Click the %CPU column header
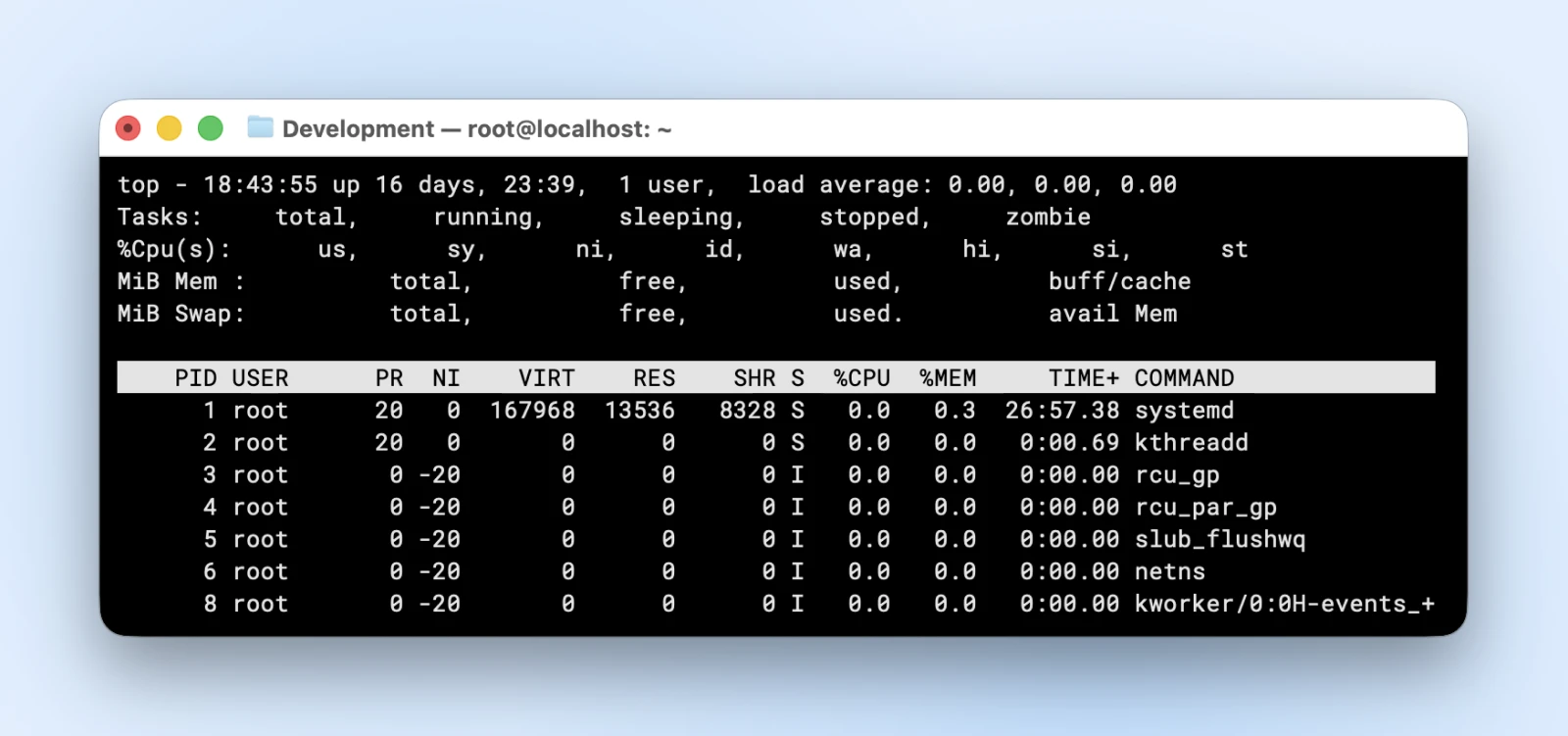The height and width of the screenshot is (736, 1568). tap(861, 378)
